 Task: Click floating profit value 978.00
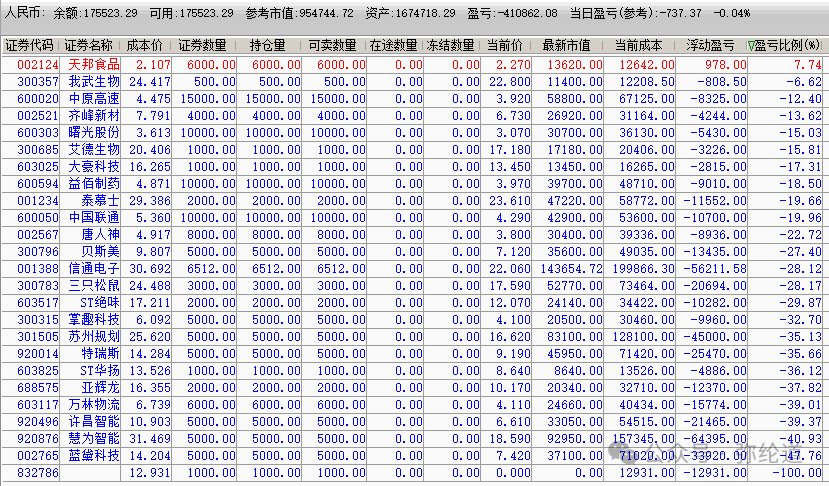725,65
